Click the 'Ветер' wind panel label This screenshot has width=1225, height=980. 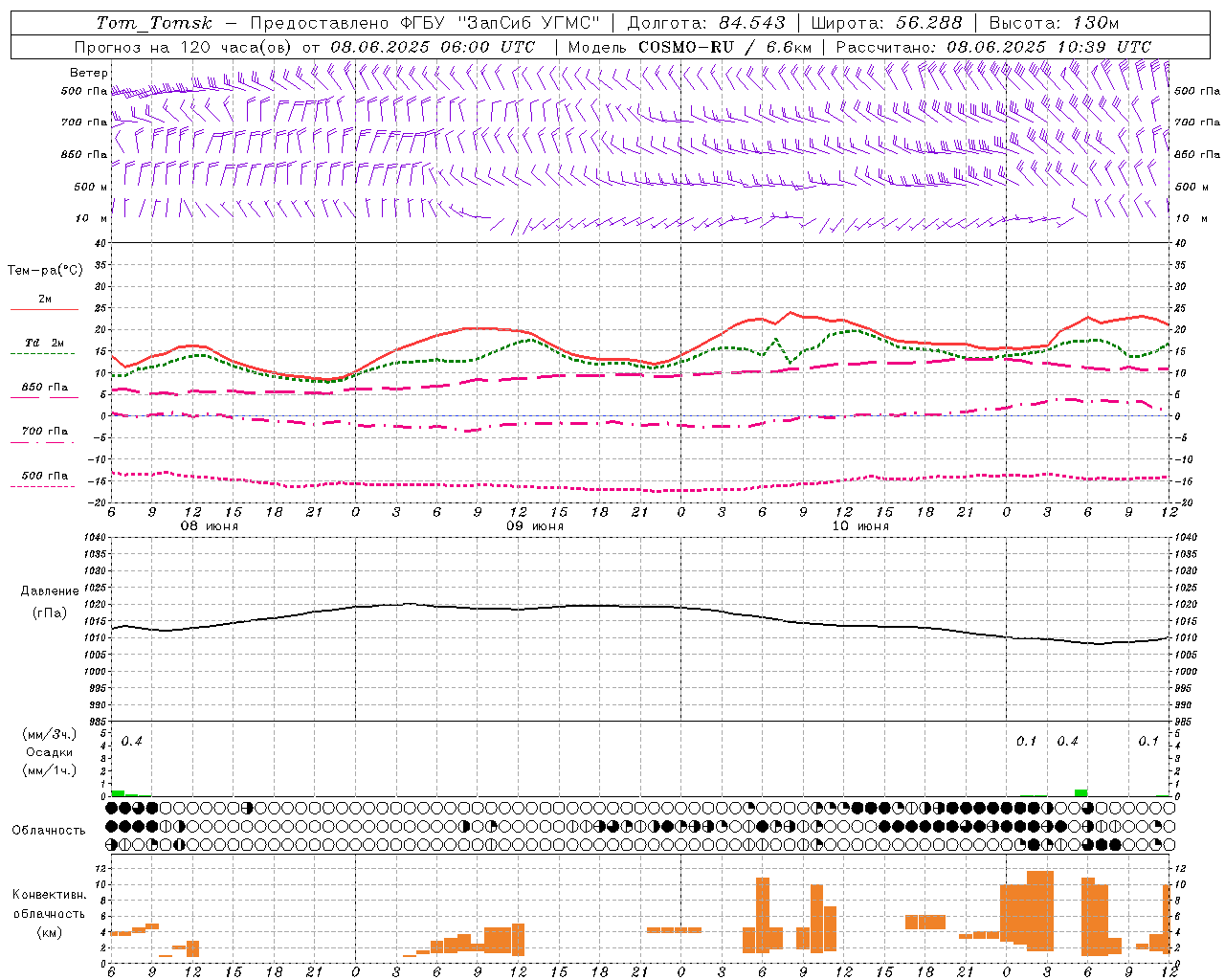(88, 73)
